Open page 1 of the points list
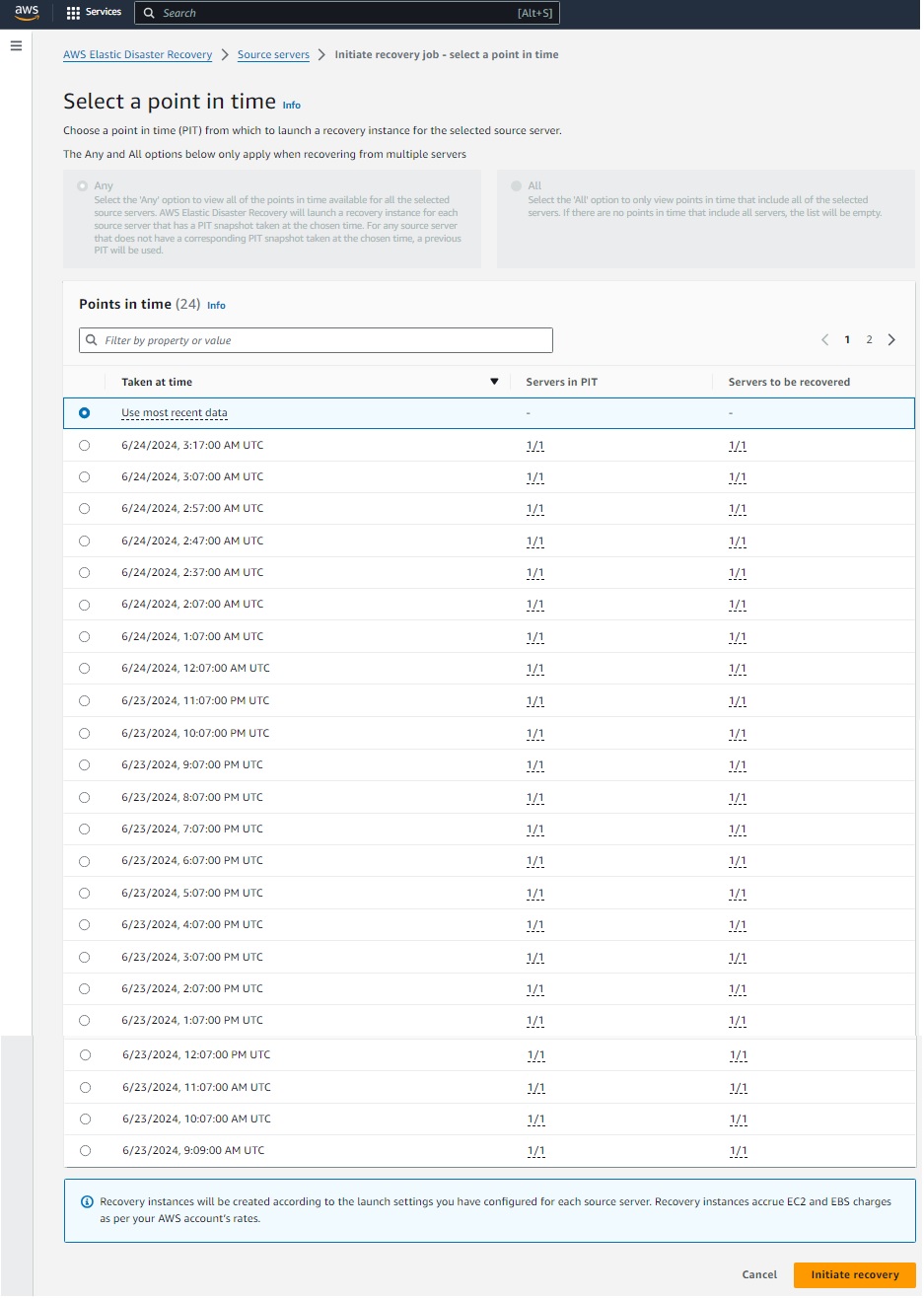This screenshot has height=1299, width=924. pos(847,340)
